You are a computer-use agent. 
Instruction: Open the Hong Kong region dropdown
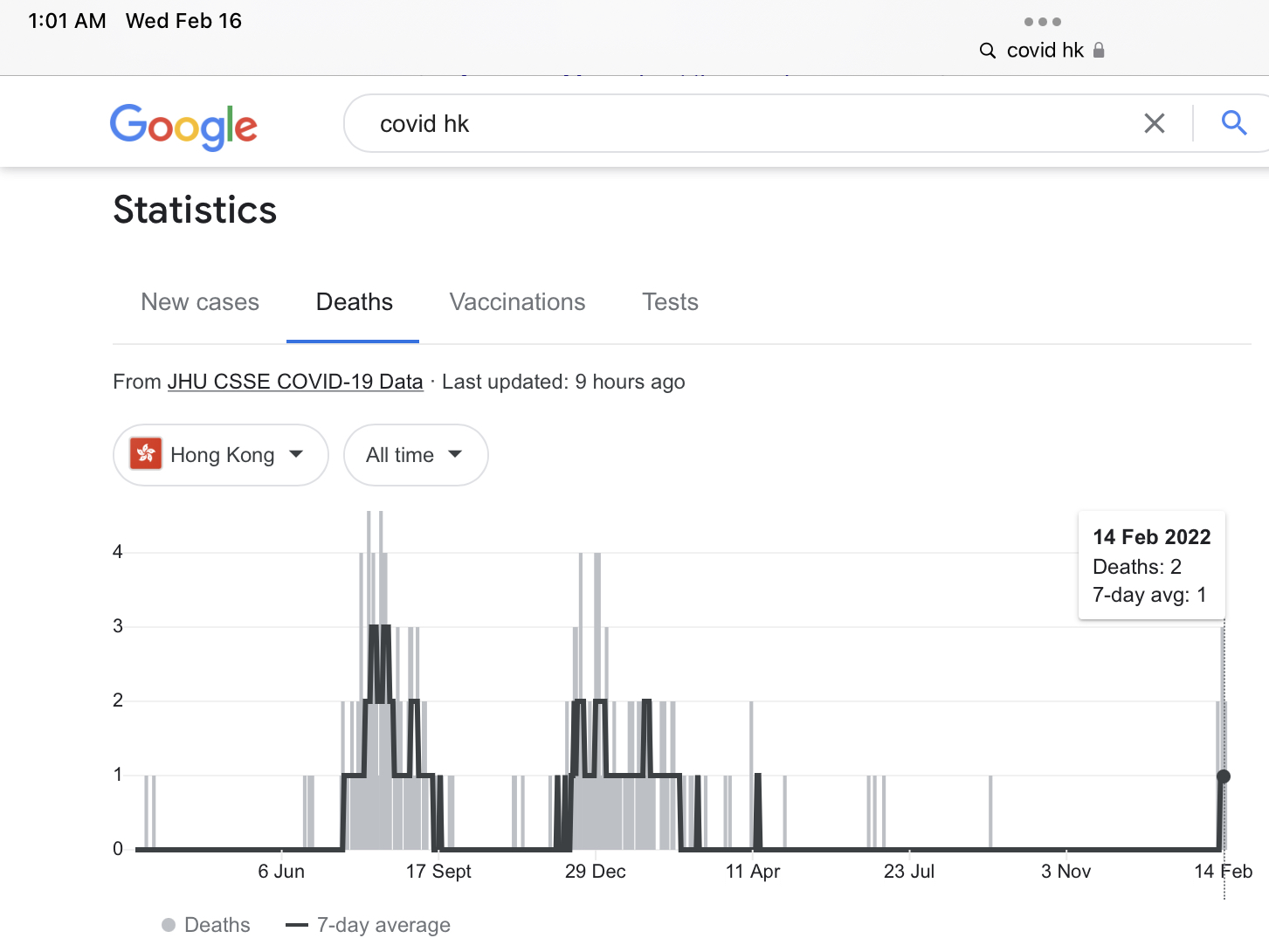(x=221, y=455)
